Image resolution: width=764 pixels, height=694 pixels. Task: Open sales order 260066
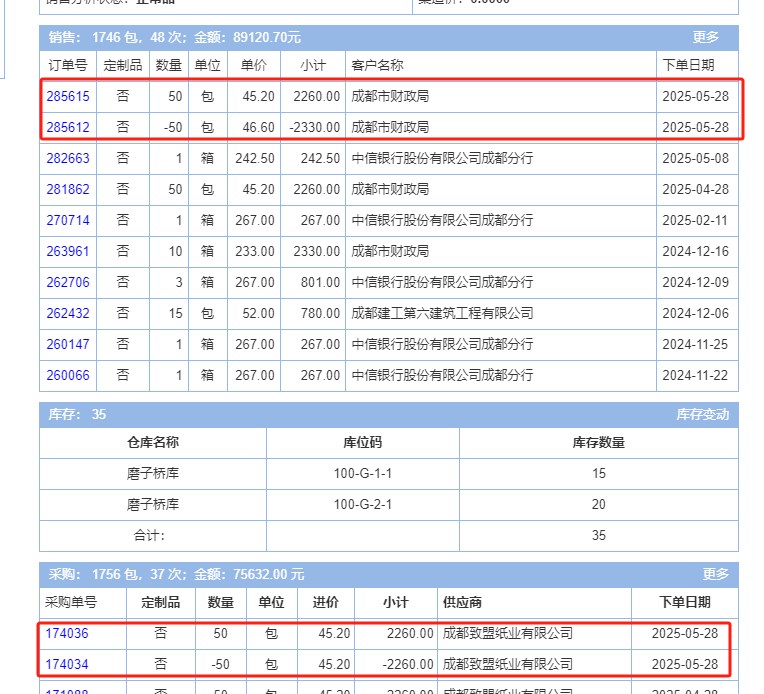[x=68, y=375]
